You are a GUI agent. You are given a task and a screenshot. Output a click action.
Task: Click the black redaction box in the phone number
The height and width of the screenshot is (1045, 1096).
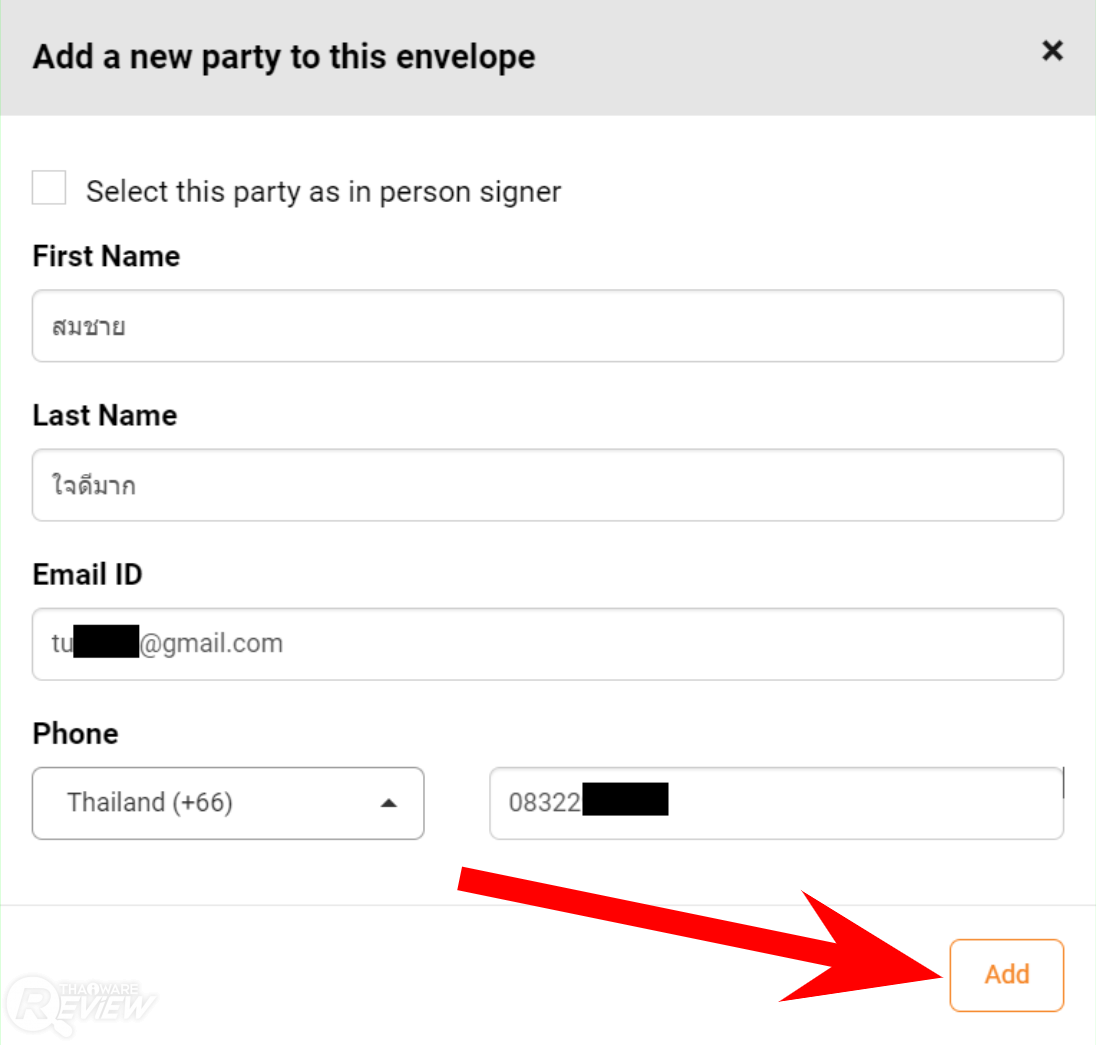[625, 801]
